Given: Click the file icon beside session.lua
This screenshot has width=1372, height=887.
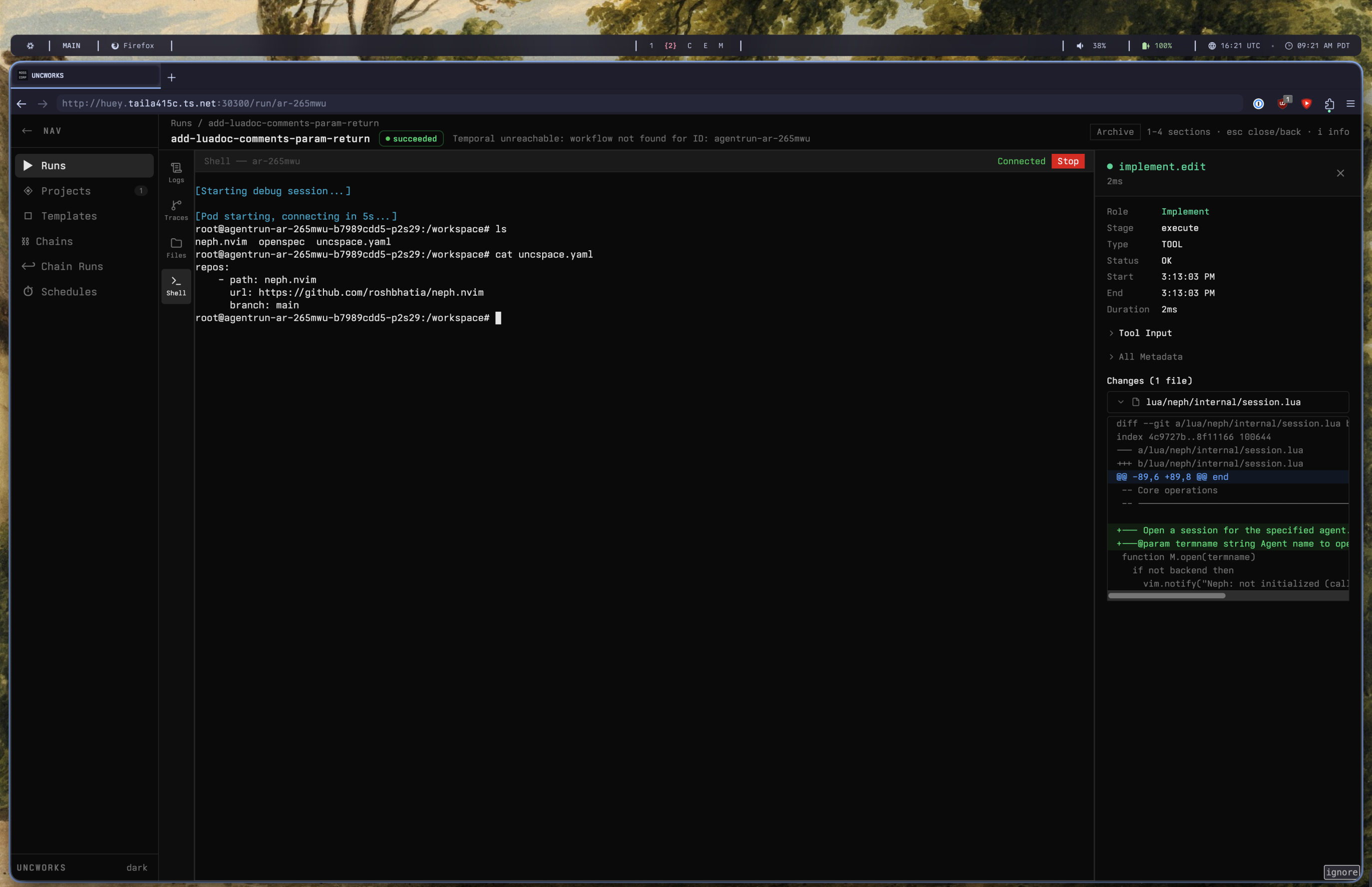Looking at the screenshot, I should click(x=1135, y=402).
